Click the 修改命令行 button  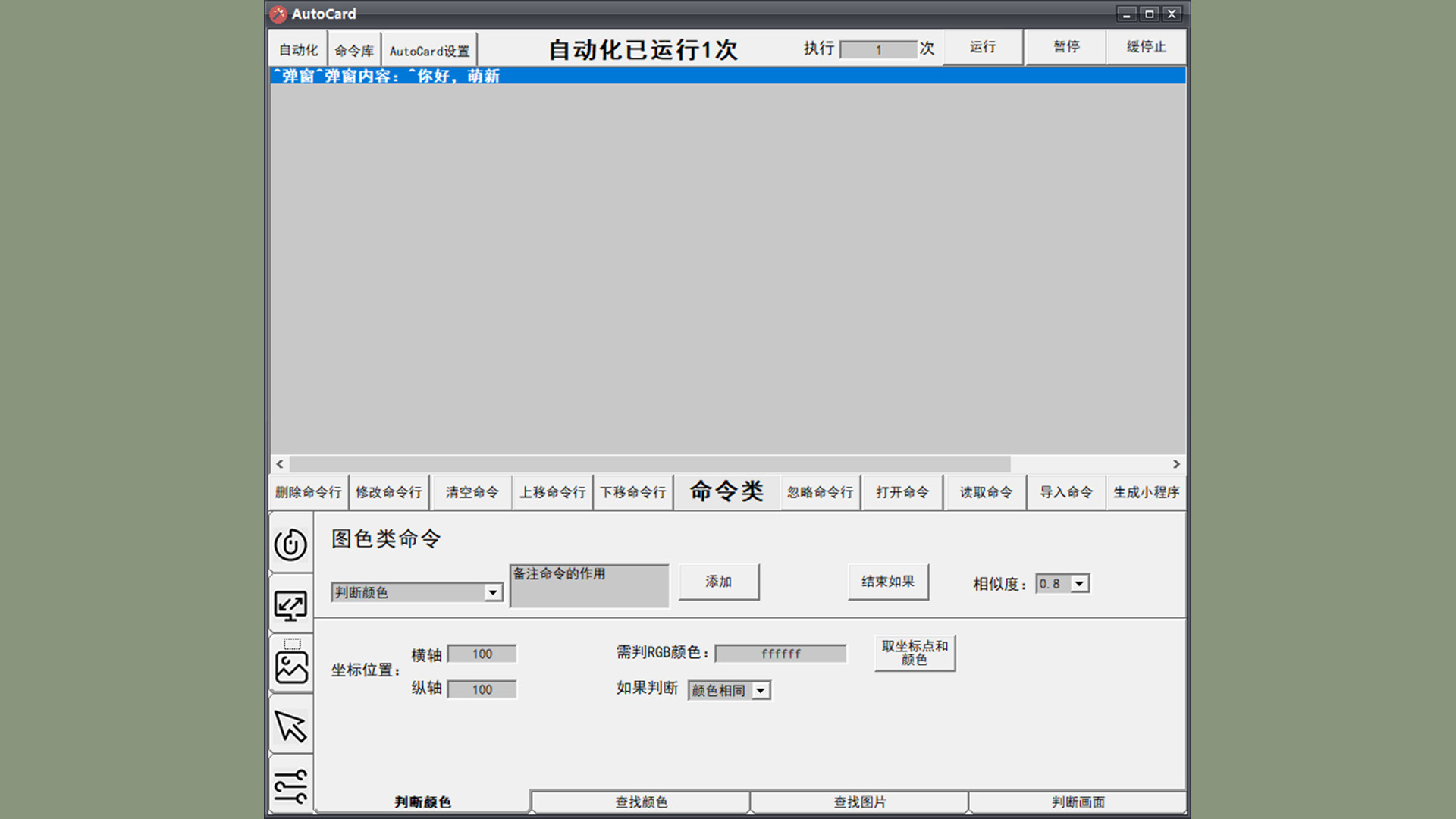389,492
